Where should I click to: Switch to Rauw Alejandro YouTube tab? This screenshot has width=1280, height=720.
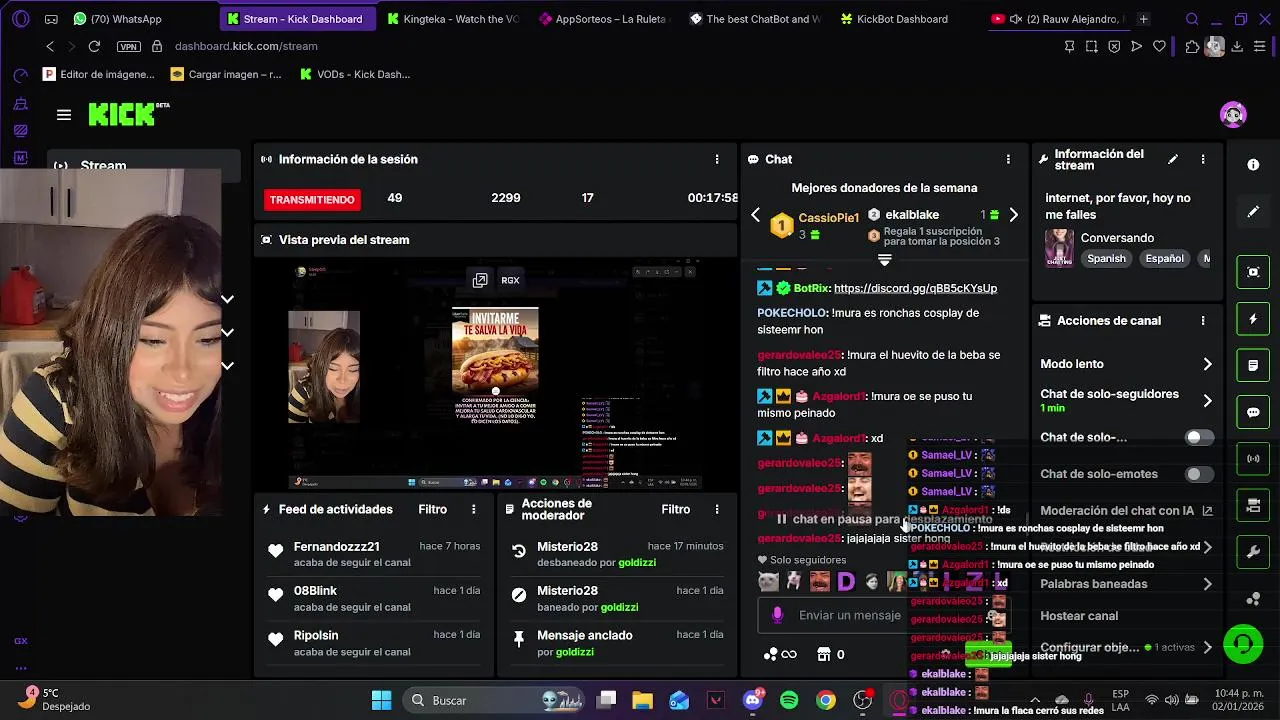tap(1058, 19)
